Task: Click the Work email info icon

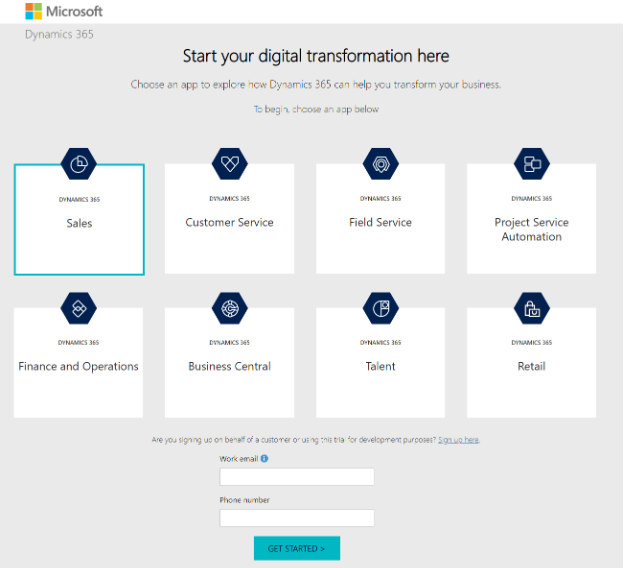Action: tap(264, 458)
